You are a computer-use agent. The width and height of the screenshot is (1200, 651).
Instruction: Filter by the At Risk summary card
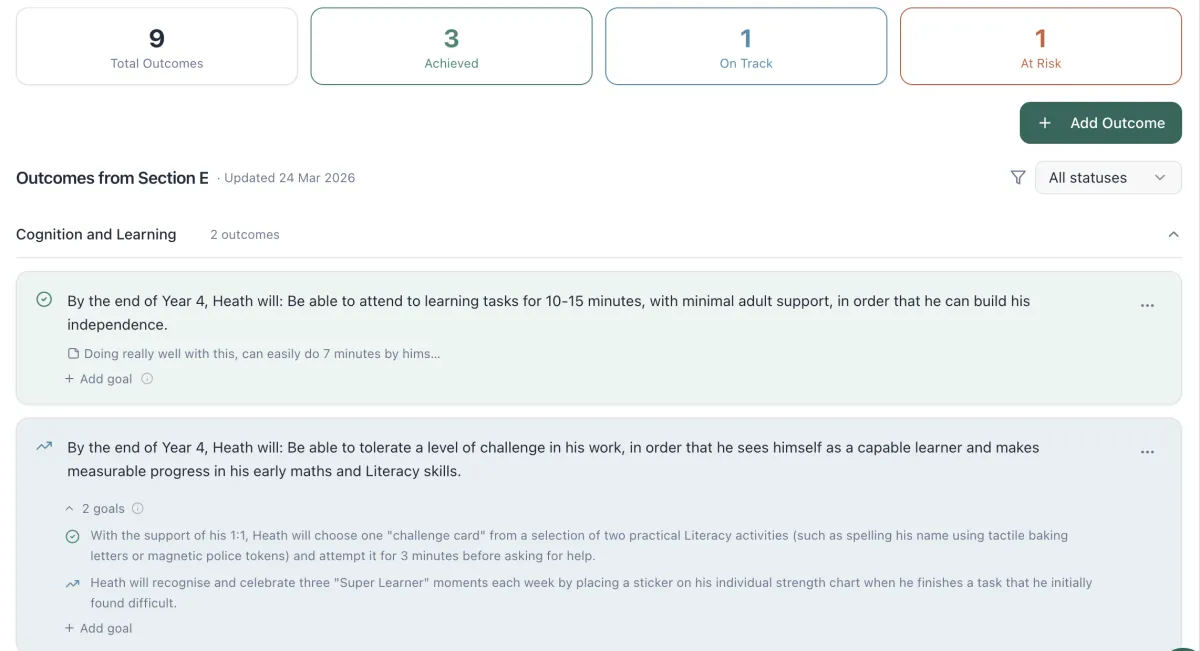point(1041,46)
